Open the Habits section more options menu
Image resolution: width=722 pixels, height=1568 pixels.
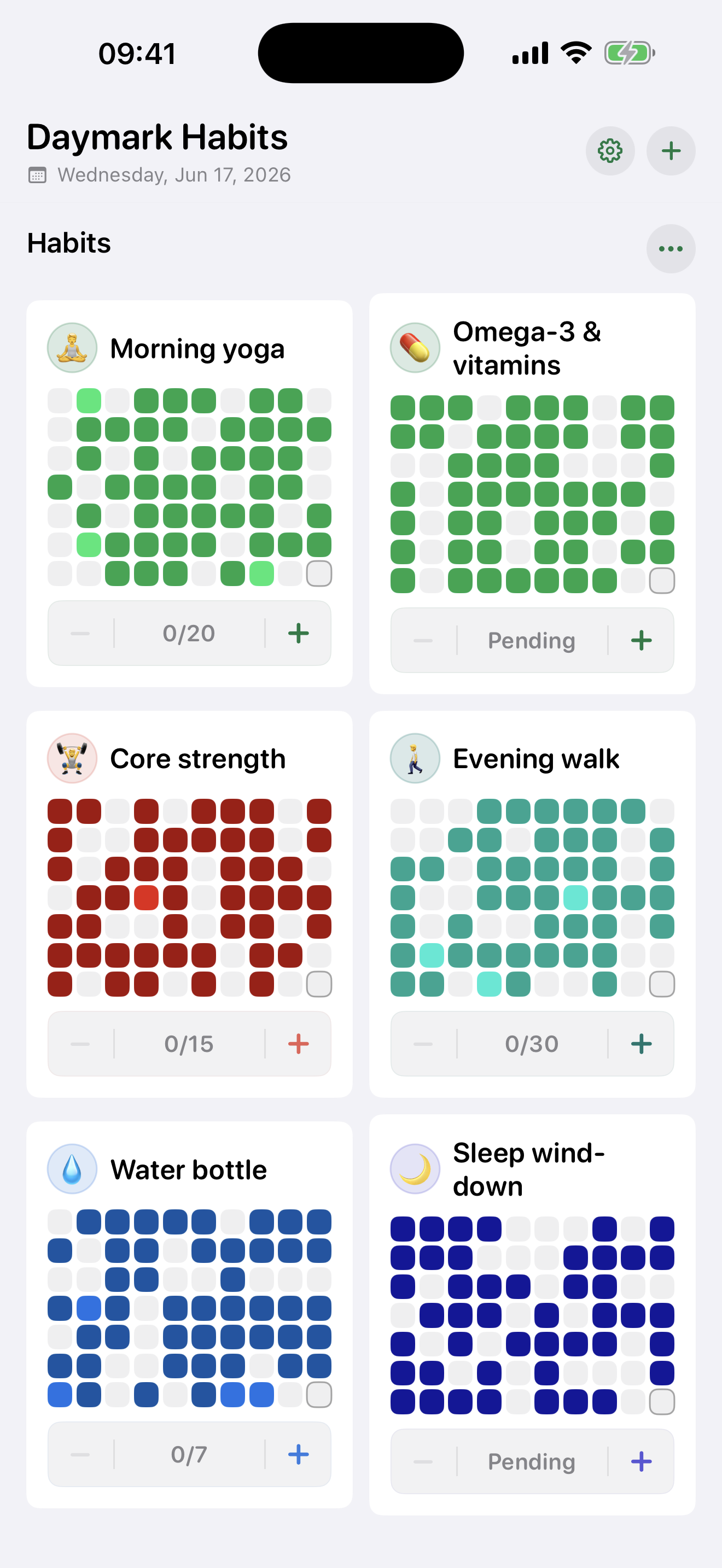click(x=671, y=248)
